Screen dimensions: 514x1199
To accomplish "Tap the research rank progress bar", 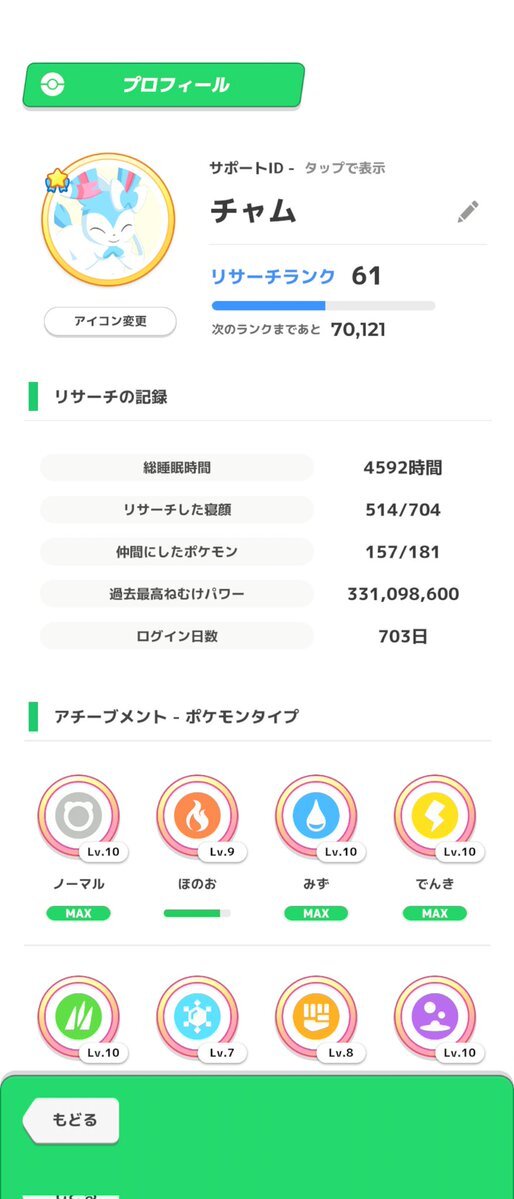I will click(324, 306).
